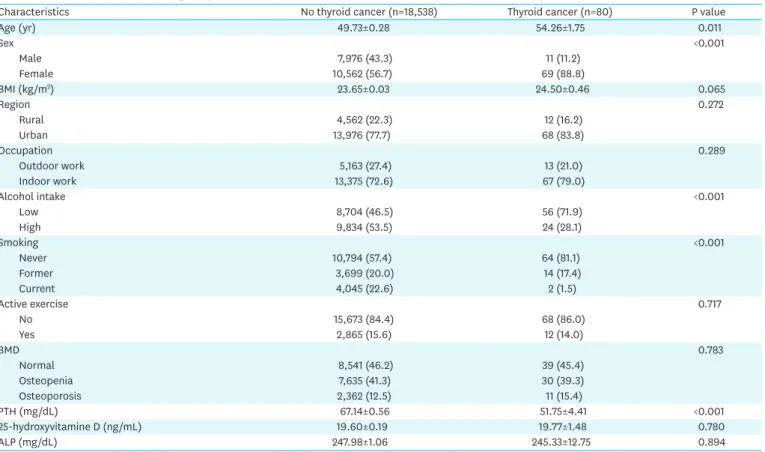Select the cell 3,699 (20.0)
Screen dimensions: 765x452
(364, 273)
